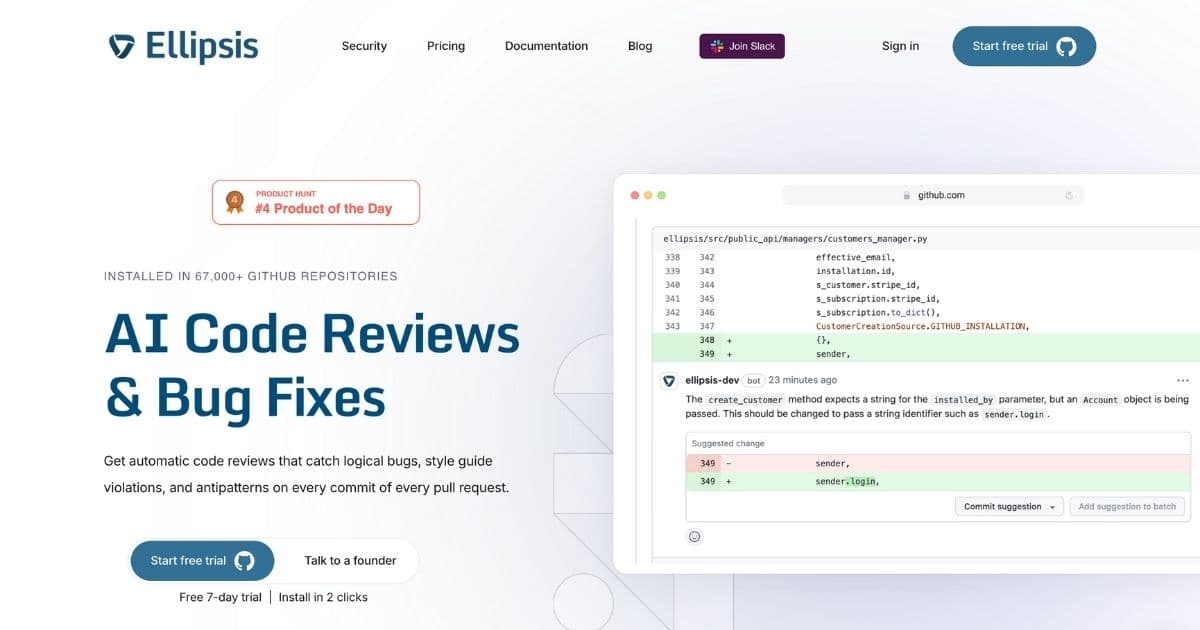Viewport: 1200px width, 630px height.
Task: Click the GitHub logo in hero Start free trial
Action: (x=242, y=561)
